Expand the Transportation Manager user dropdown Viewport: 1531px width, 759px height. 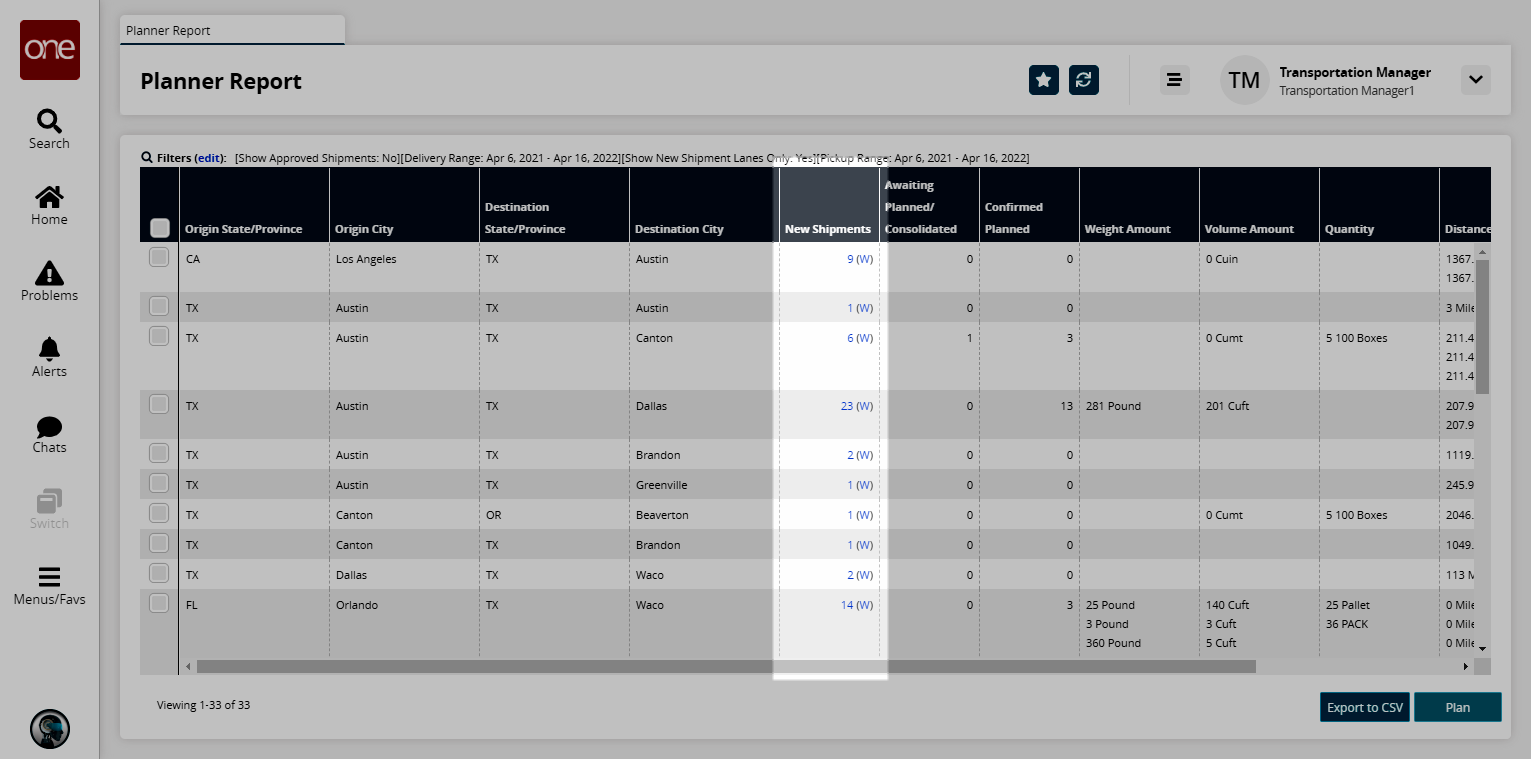(x=1475, y=80)
